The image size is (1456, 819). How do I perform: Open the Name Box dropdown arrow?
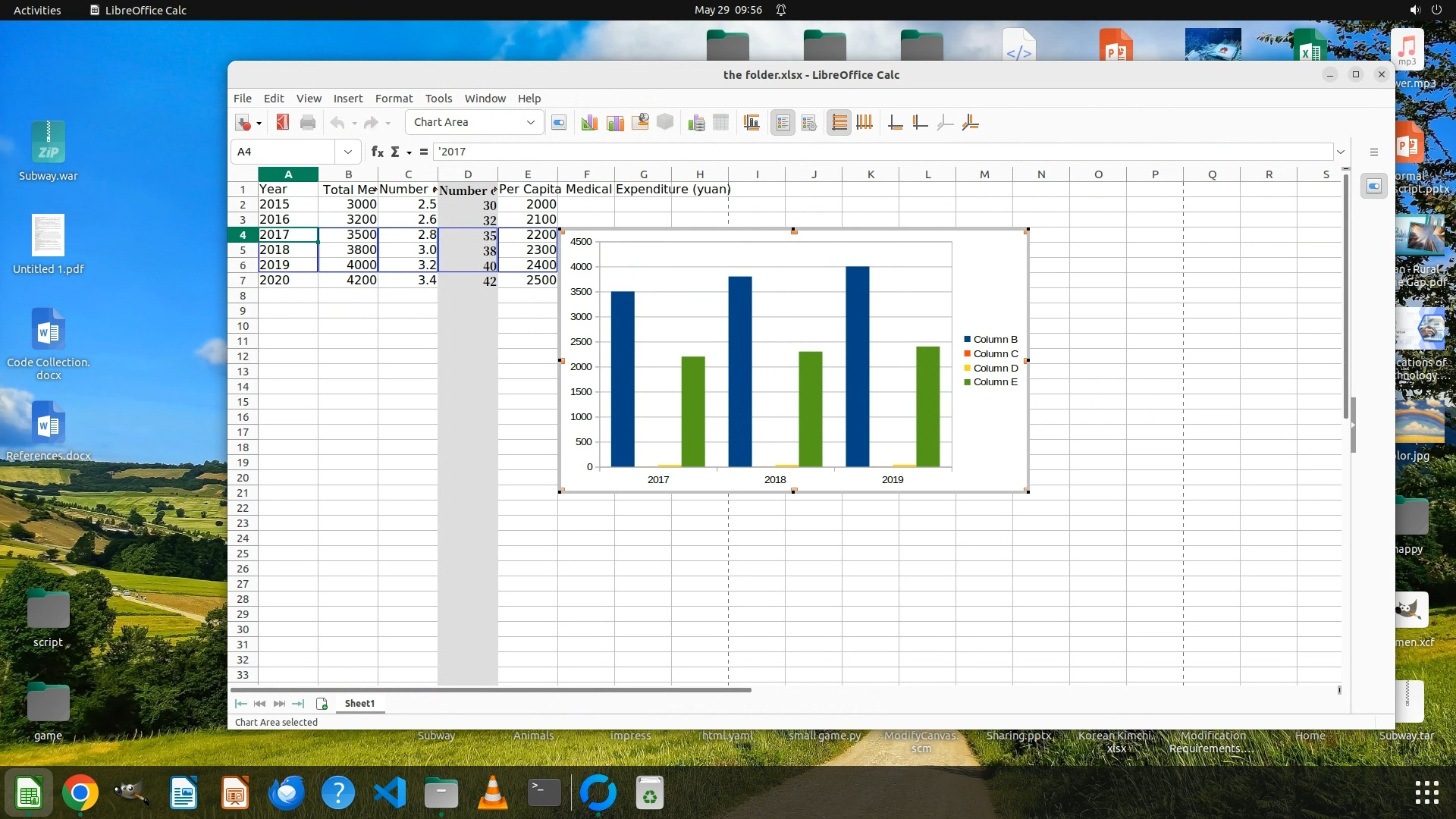coord(347,152)
